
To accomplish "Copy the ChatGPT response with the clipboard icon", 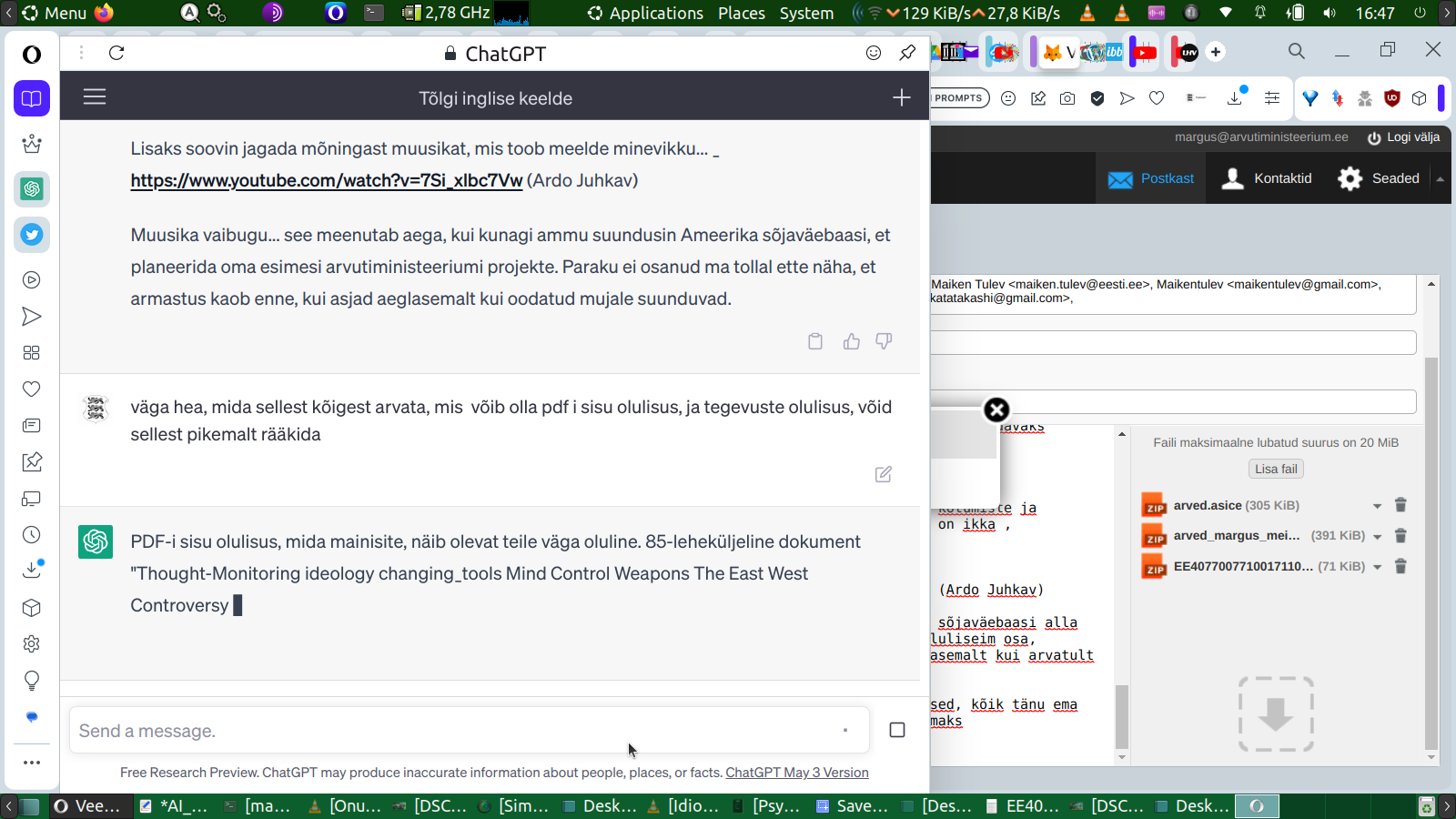I will tap(815, 341).
